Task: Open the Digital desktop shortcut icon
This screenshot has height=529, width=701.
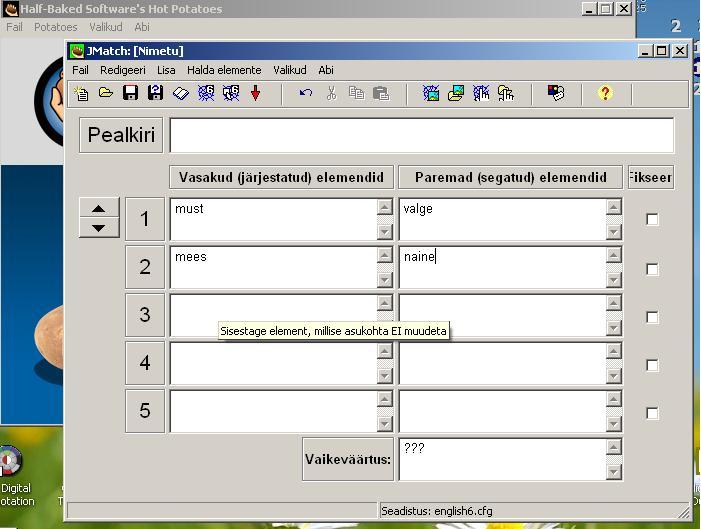Action: (11, 460)
